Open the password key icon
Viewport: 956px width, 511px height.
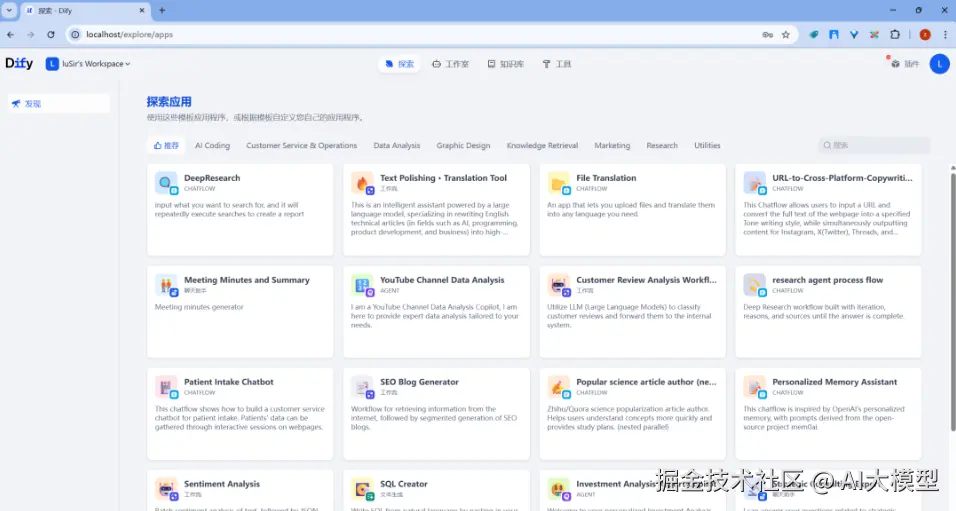767,35
